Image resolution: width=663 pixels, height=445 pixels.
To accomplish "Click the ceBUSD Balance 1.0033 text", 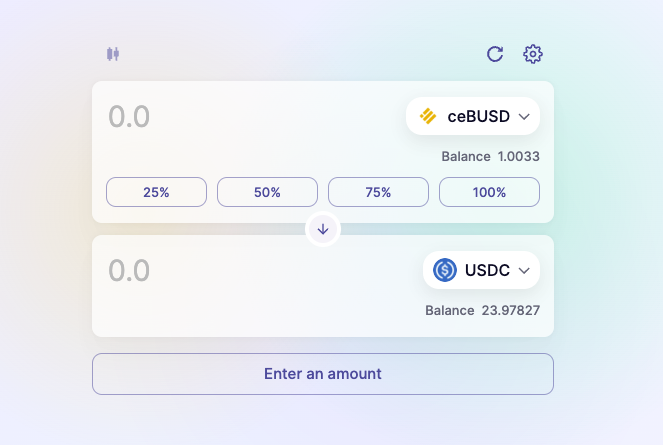I will click(490, 157).
